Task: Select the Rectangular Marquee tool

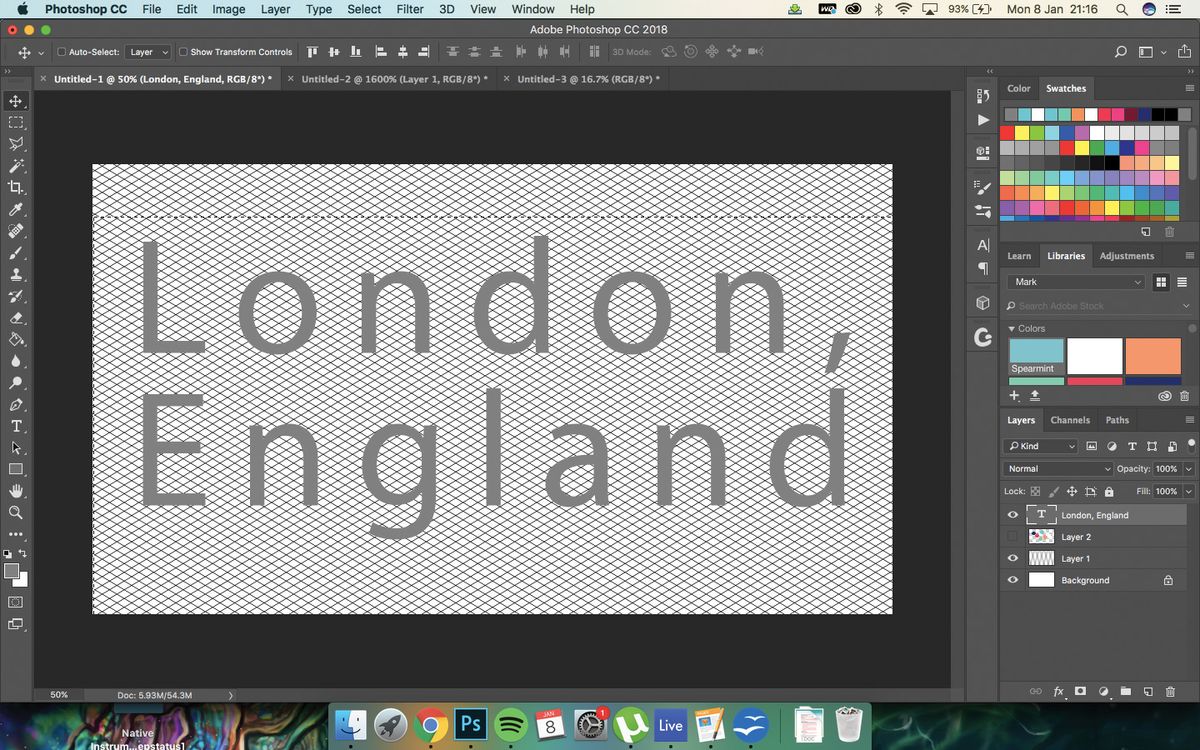Action: coord(16,122)
